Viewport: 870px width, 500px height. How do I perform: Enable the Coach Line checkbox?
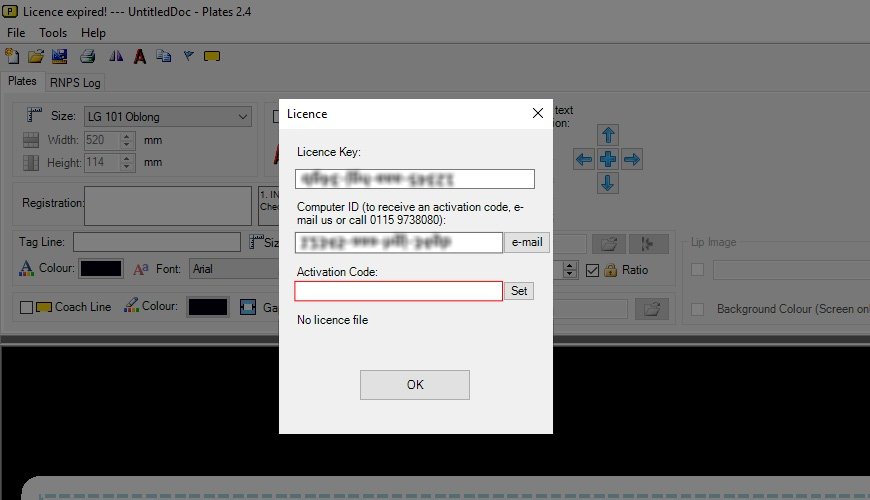pyautogui.click(x=26, y=307)
